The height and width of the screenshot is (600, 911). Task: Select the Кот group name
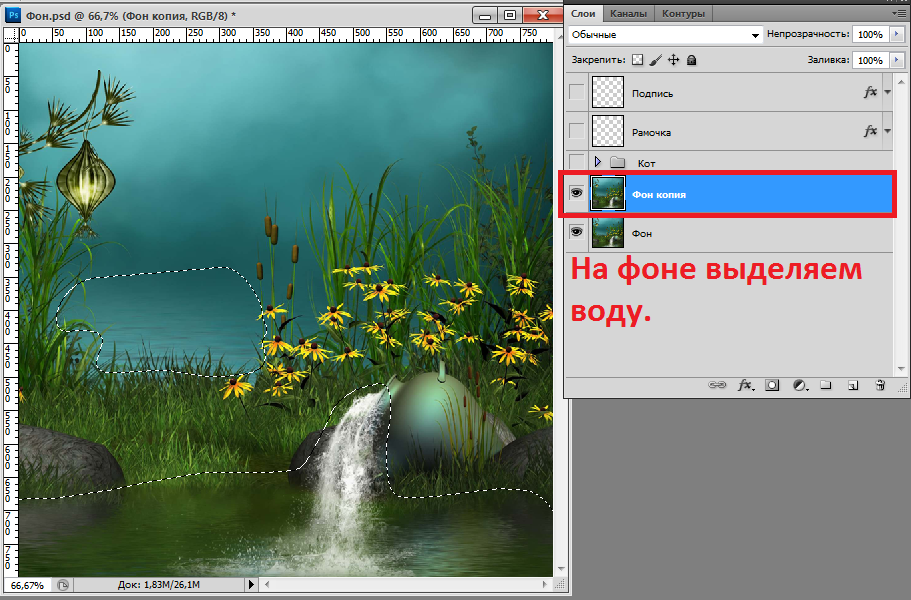point(646,164)
